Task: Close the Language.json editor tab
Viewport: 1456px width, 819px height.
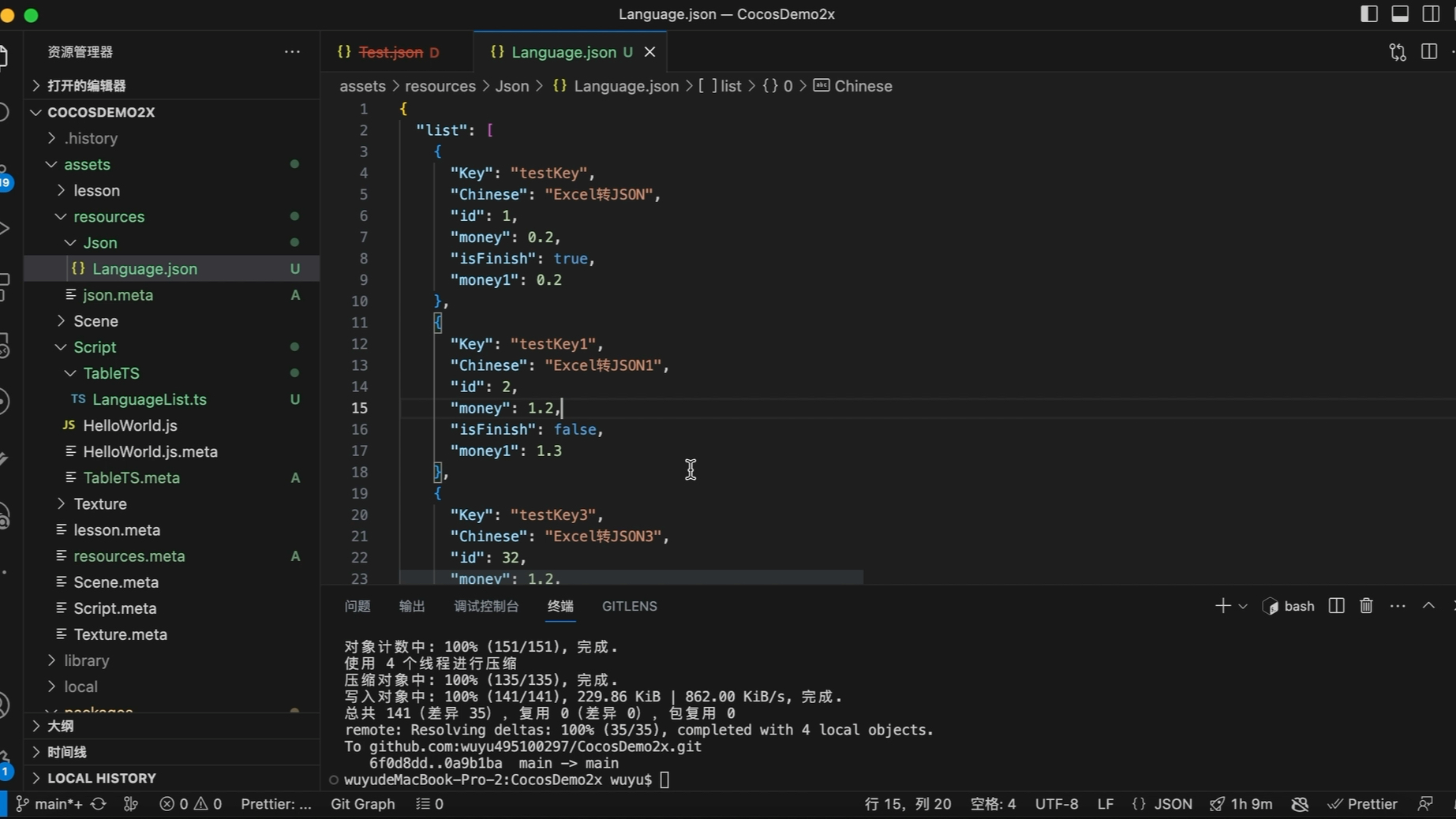Action: (x=649, y=52)
